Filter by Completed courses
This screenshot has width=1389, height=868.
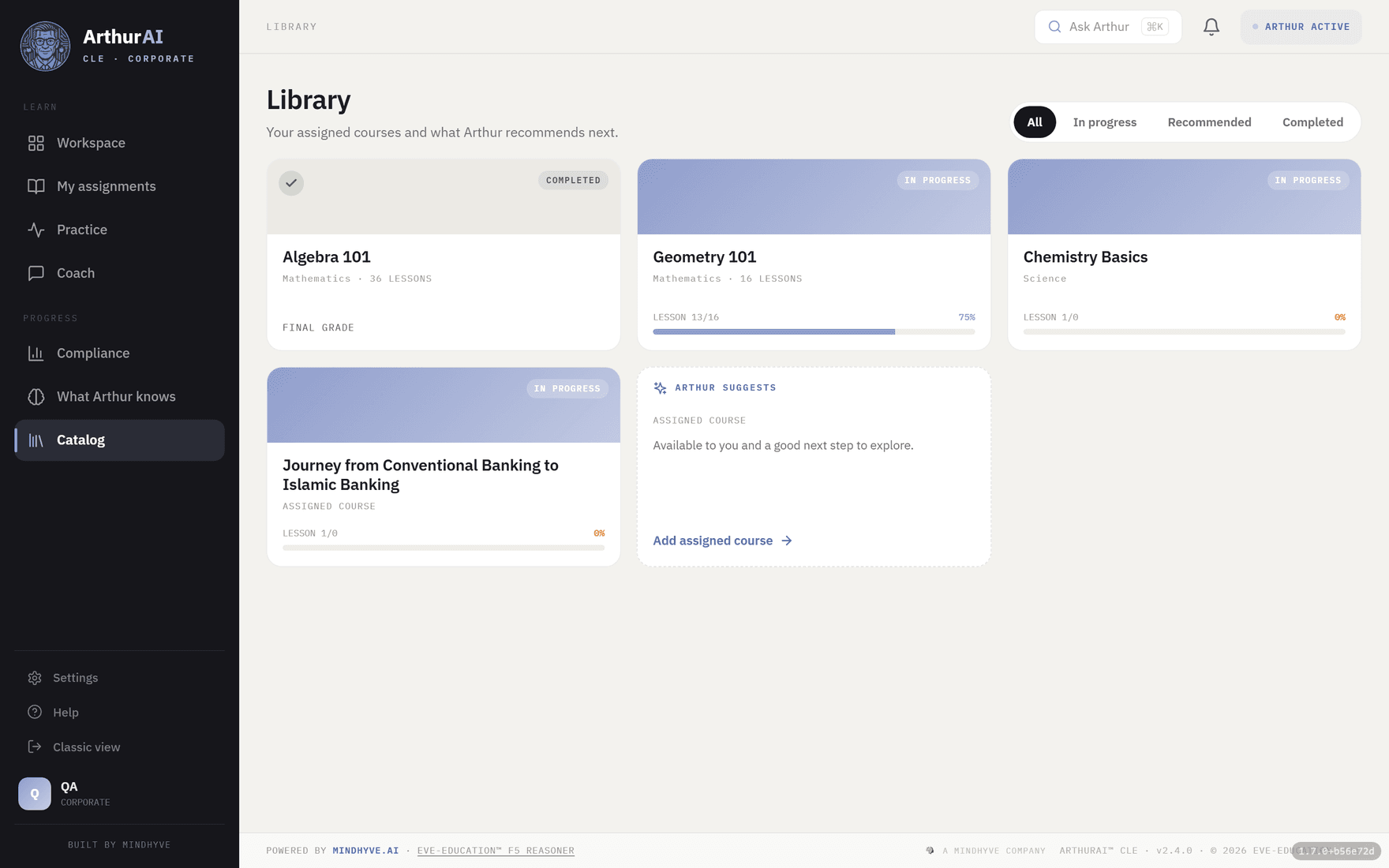click(x=1313, y=122)
